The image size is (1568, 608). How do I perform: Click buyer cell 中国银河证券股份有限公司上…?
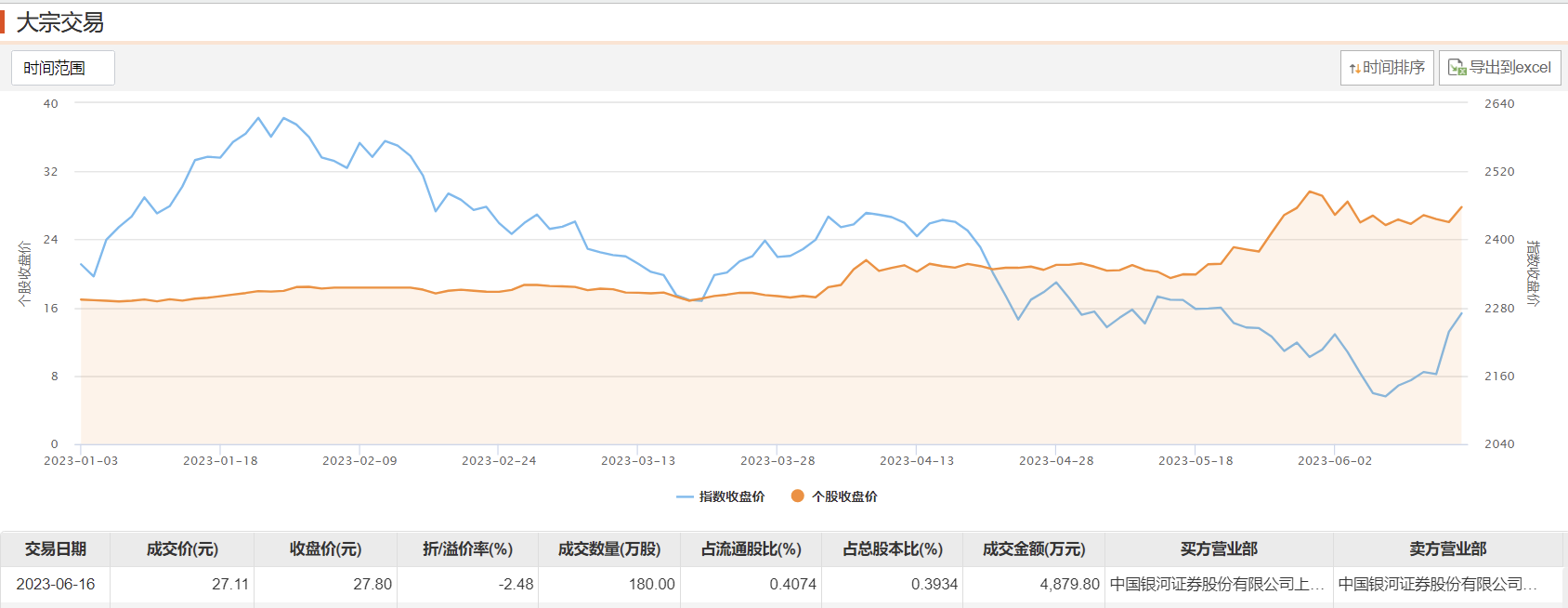pos(1219,584)
